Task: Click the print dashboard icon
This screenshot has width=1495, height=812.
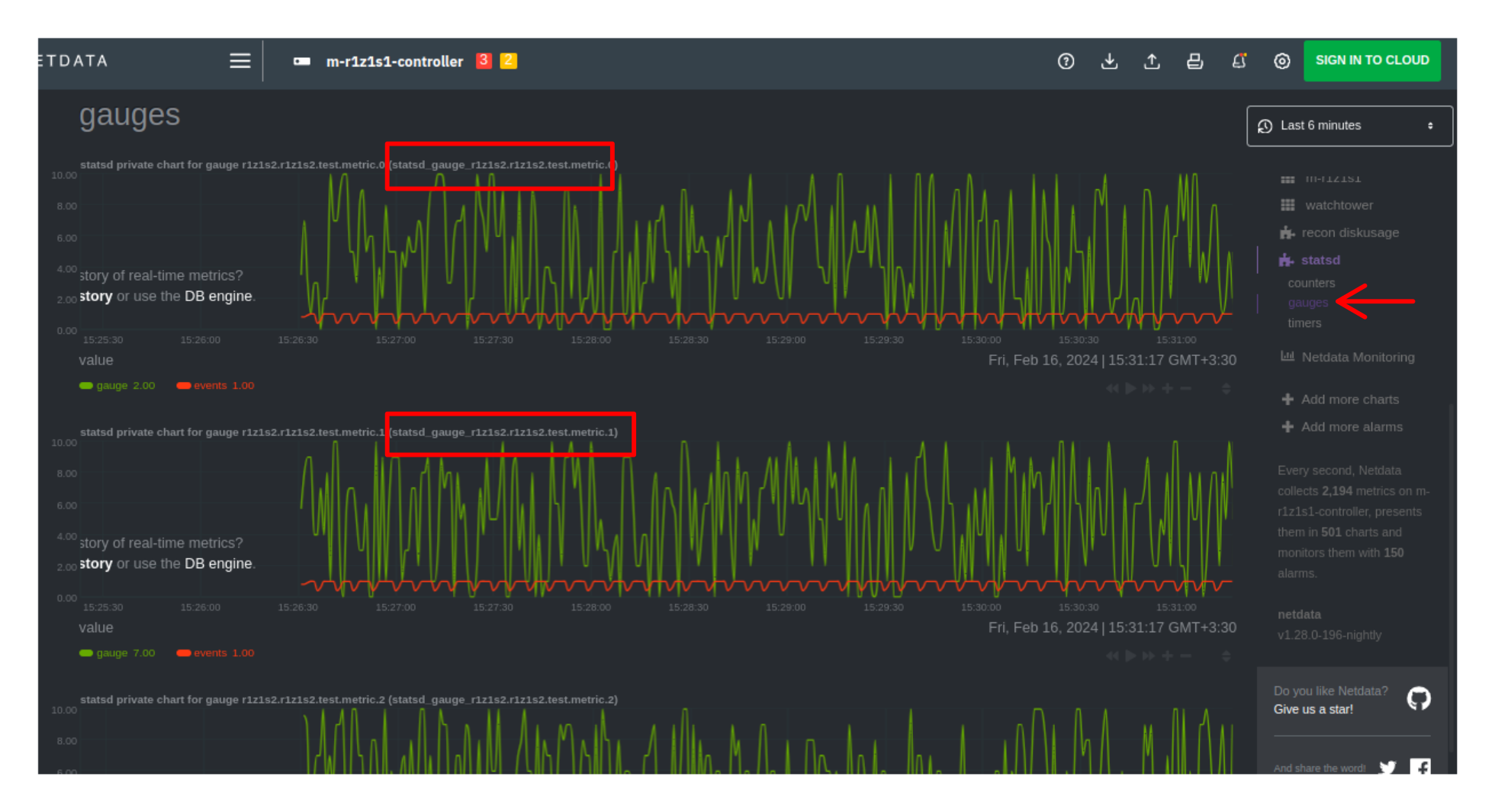Action: click(1194, 61)
